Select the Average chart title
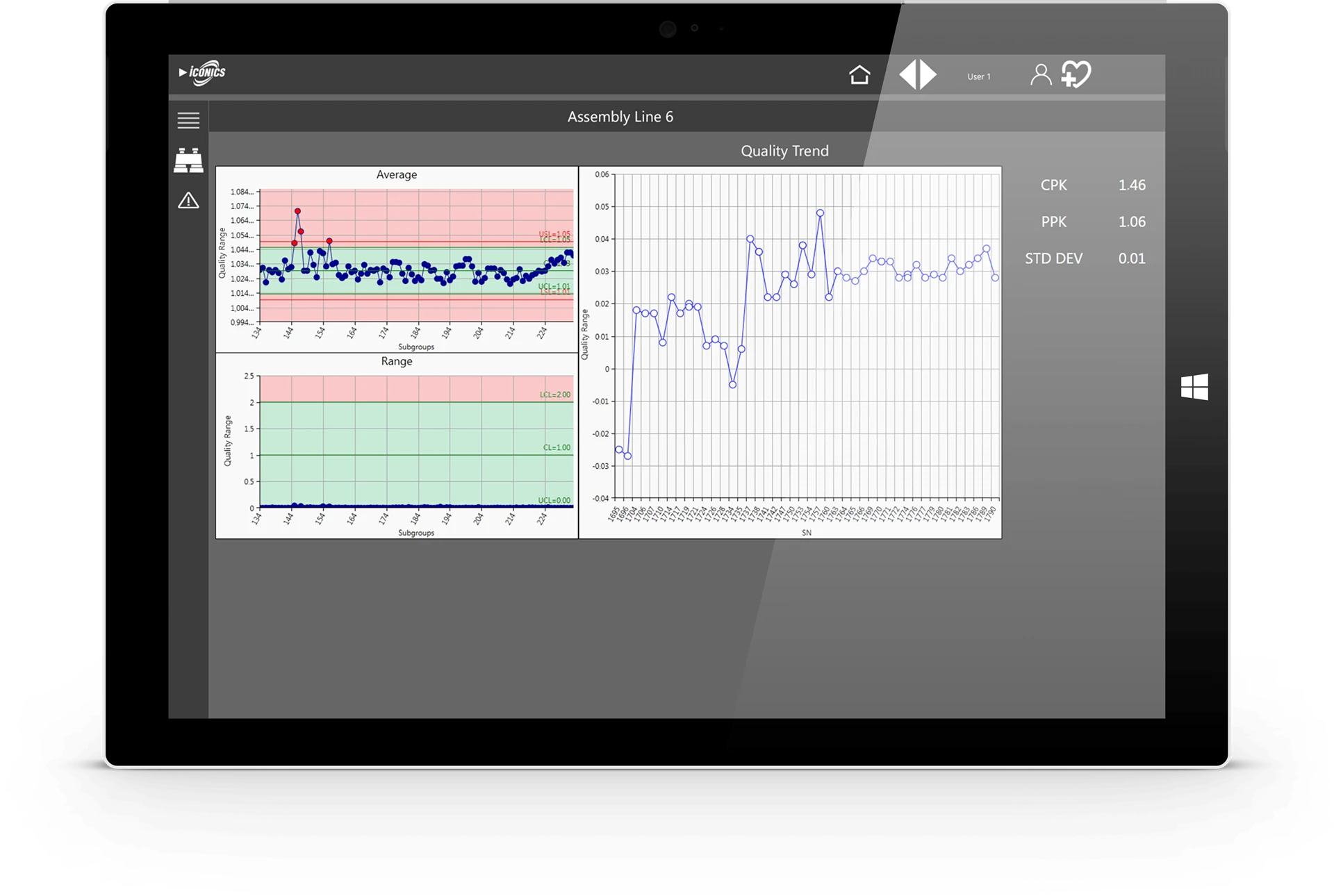Viewport: 1334px width, 896px height. [x=397, y=174]
